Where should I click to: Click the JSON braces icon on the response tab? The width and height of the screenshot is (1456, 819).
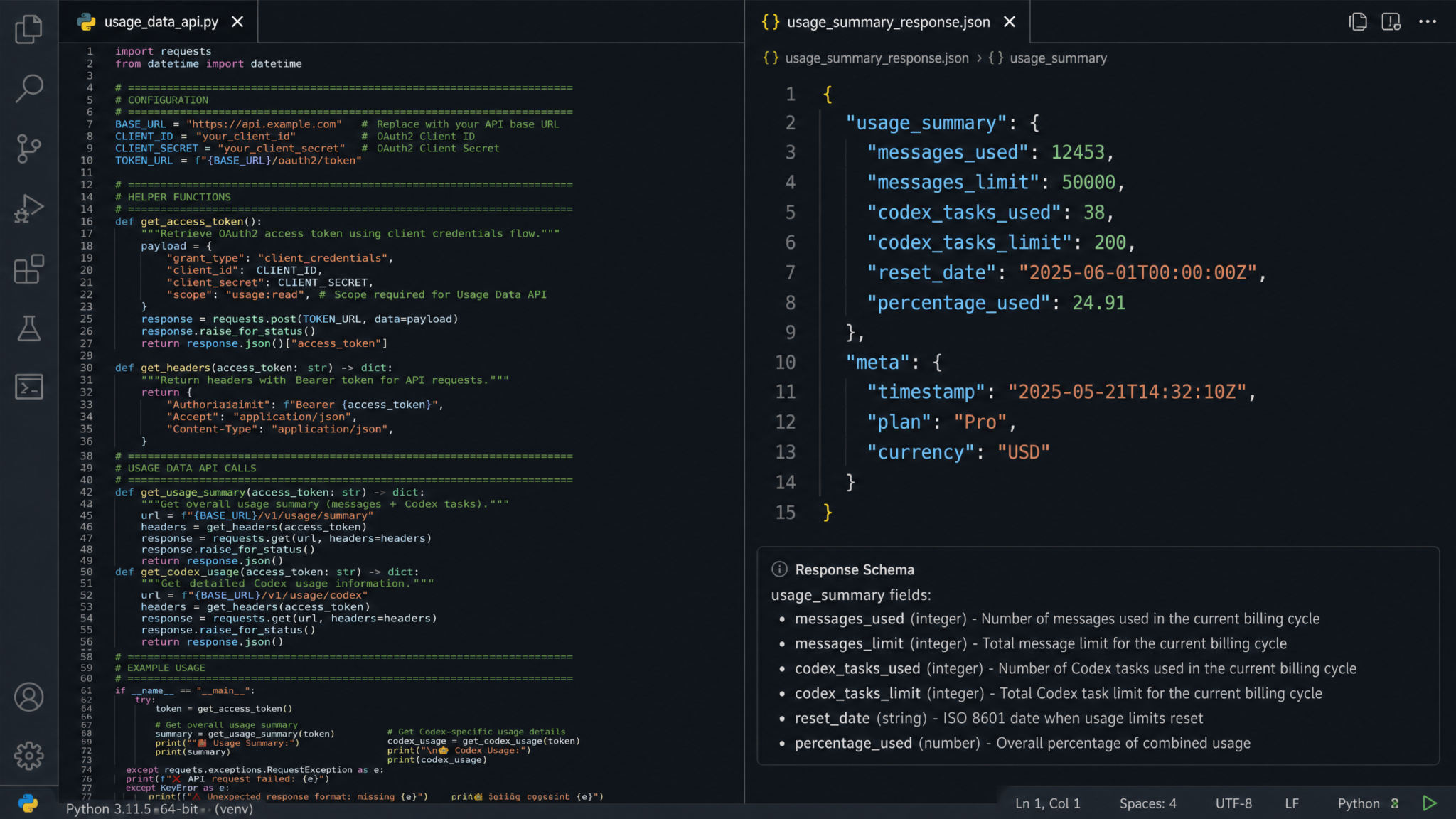click(771, 22)
